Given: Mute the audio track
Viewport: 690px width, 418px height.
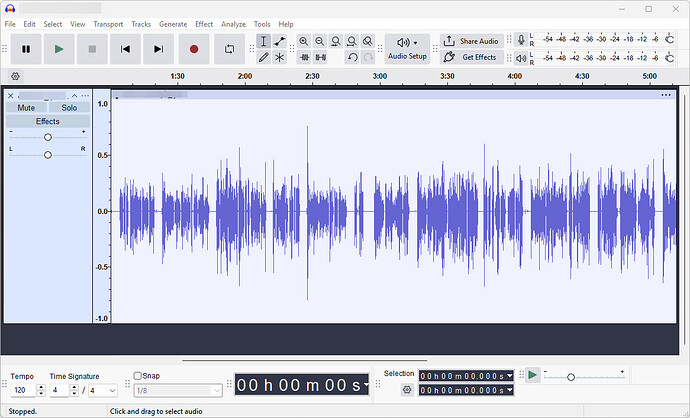Looking at the screenshot, I should [x=26, y=108].
